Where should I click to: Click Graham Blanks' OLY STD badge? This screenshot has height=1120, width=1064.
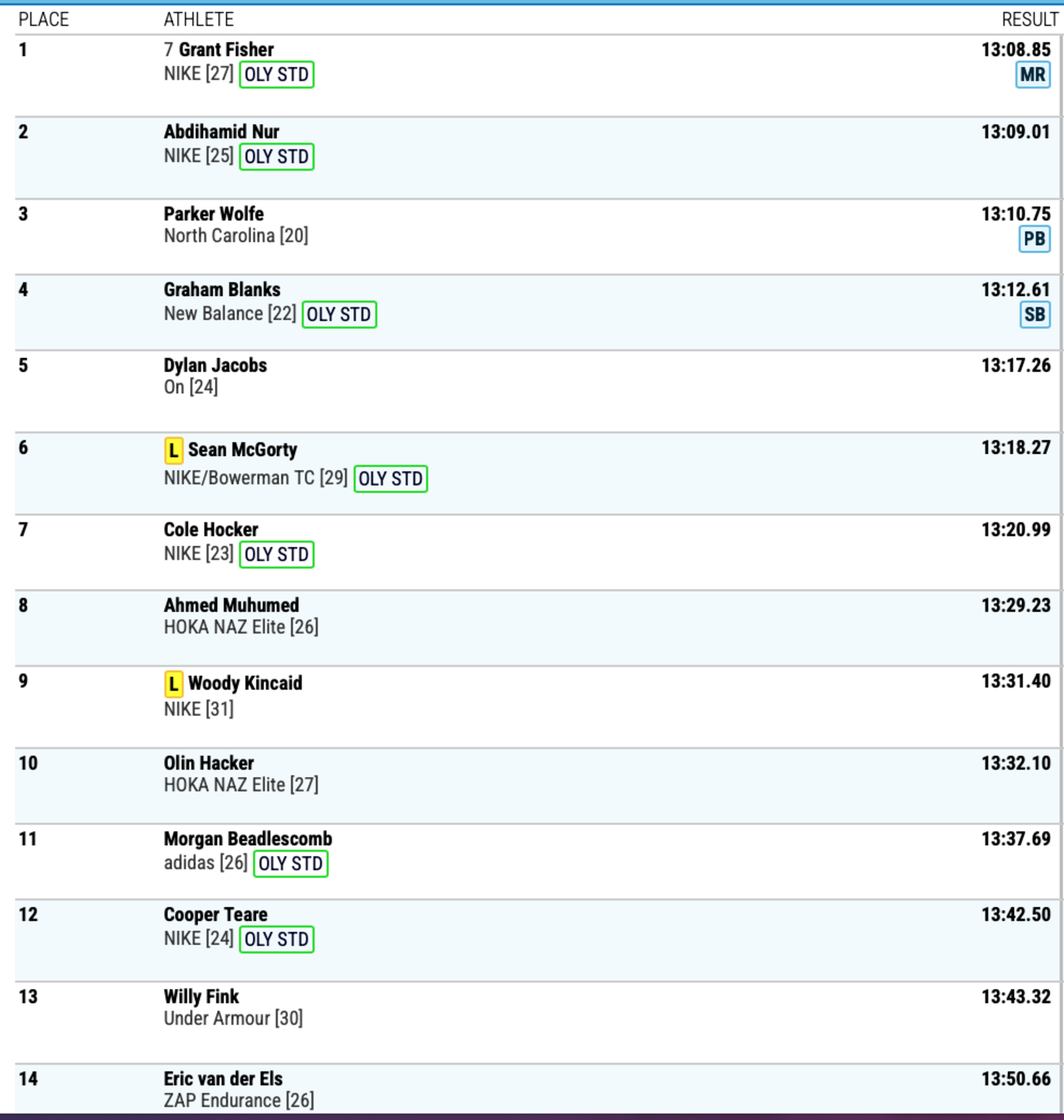click(339, 314)
